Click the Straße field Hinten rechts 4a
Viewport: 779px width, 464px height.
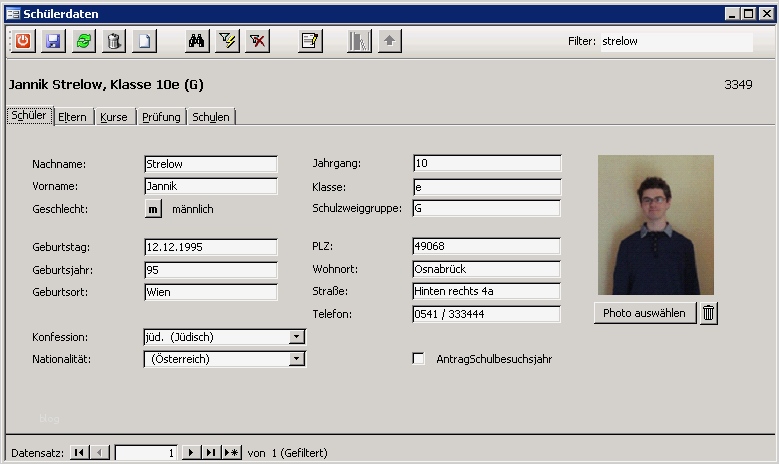coord(487,291)
